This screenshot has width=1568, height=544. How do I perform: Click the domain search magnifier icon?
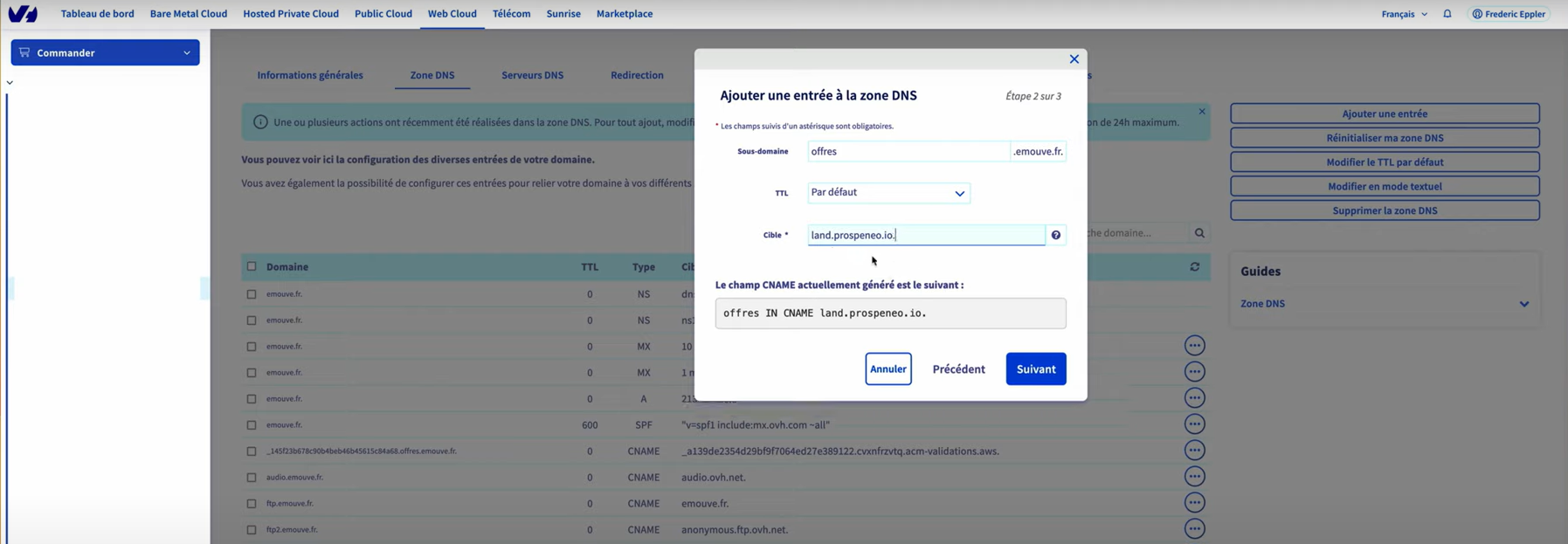click(x=1199, y=233)
